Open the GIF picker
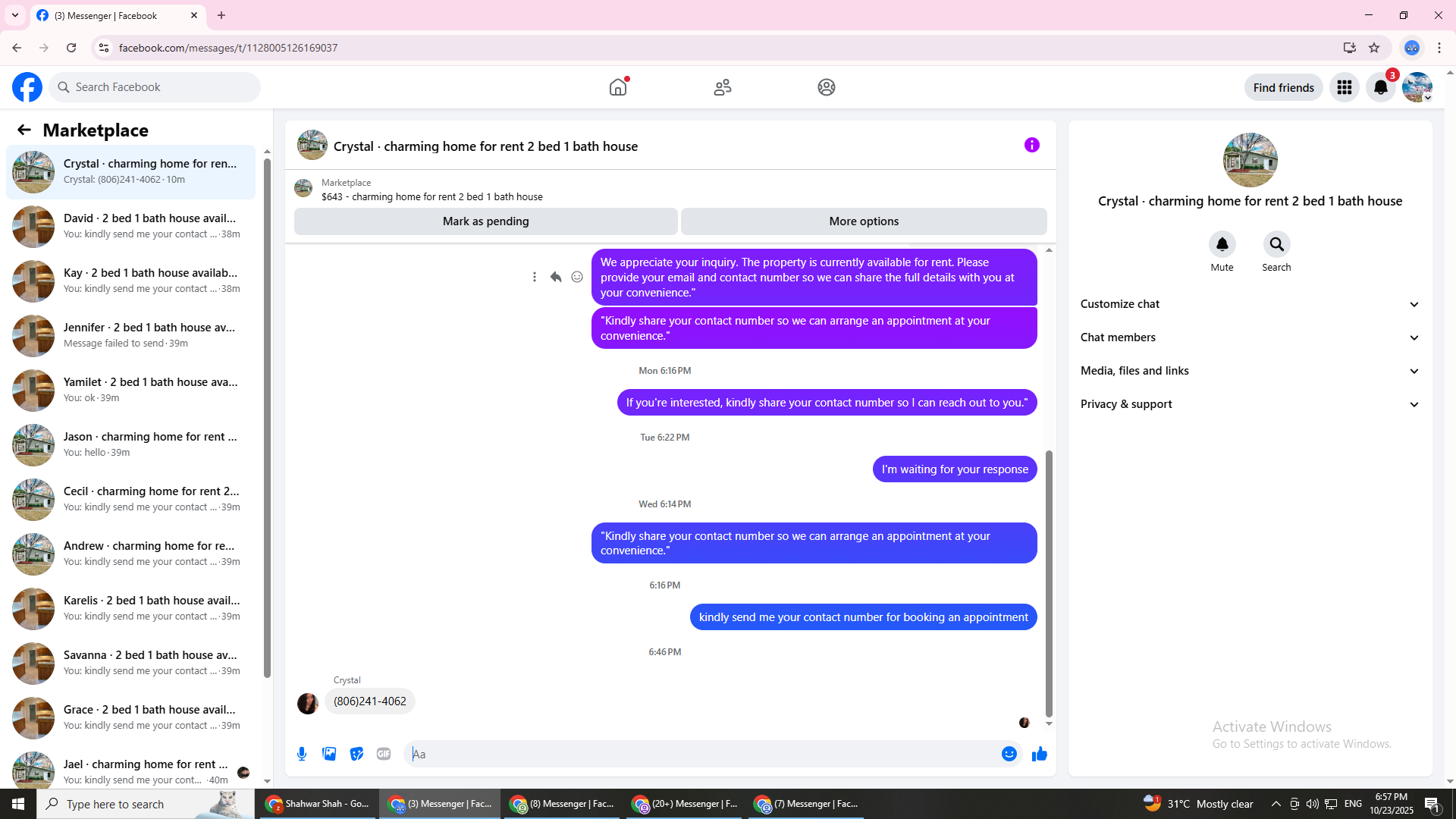 click(x=384, y=754)
